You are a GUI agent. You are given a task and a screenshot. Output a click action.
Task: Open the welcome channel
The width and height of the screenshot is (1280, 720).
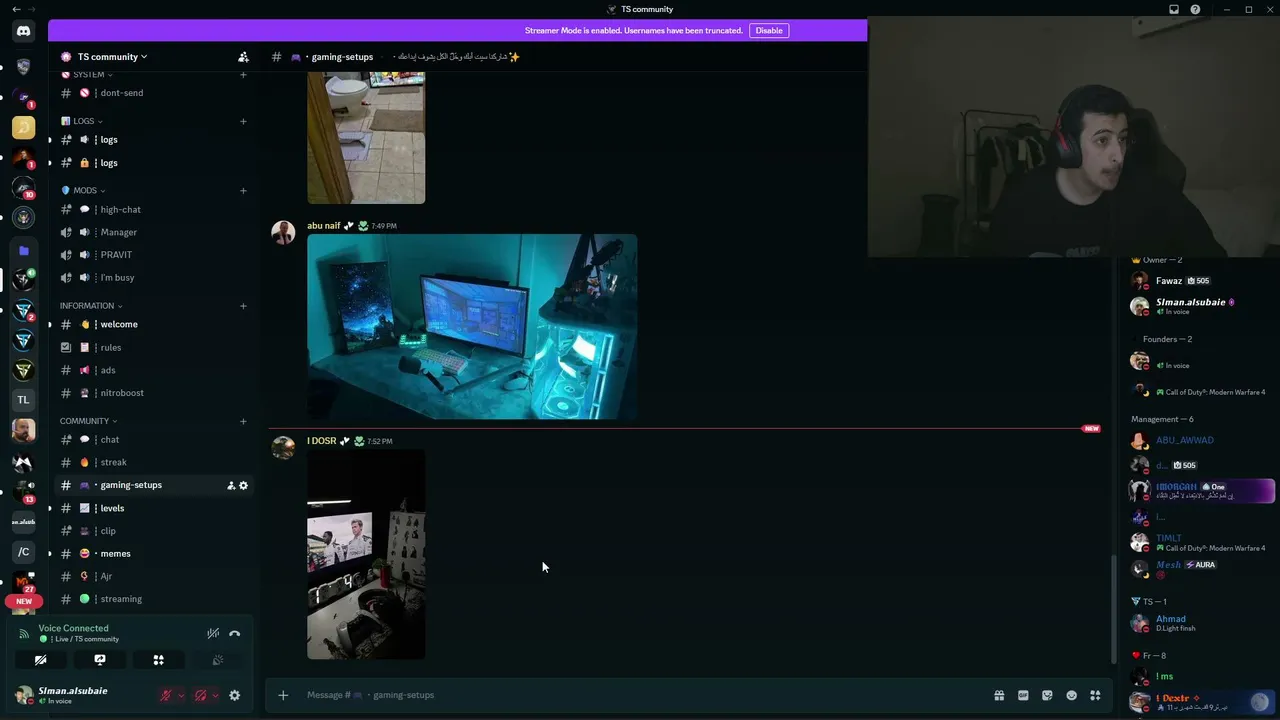click(x=153, y=324)
